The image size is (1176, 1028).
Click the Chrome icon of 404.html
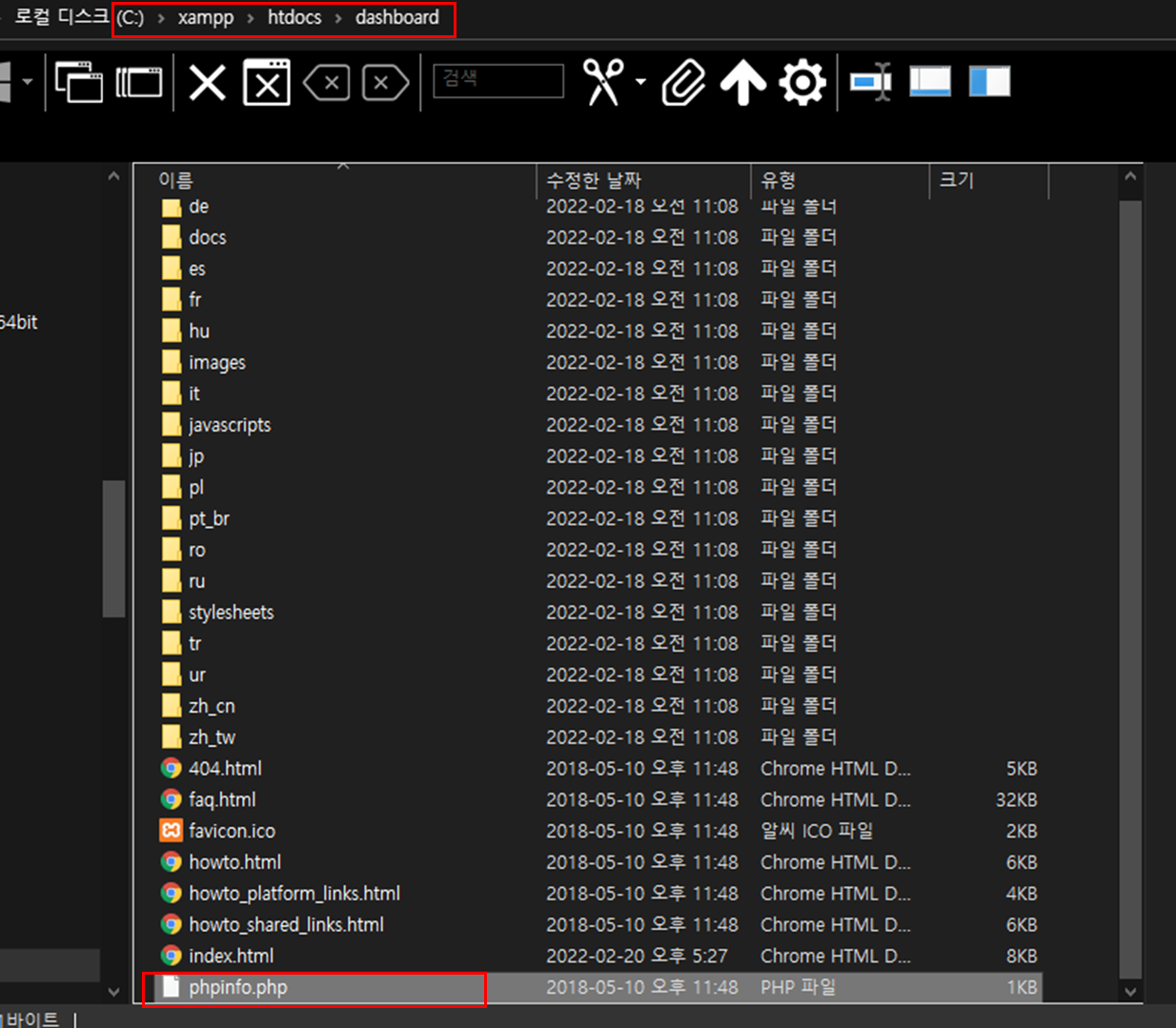point(172,769)
